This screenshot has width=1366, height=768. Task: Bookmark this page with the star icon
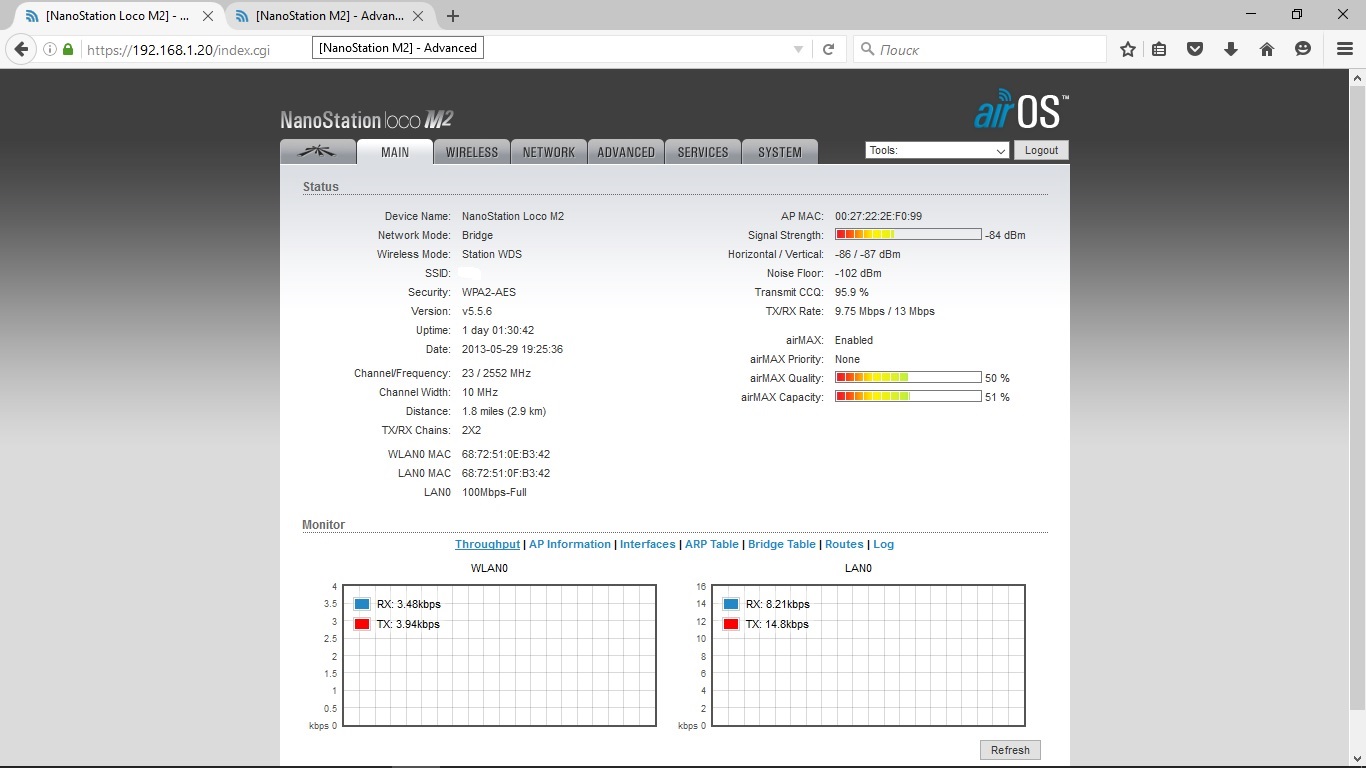point(1128,49)
